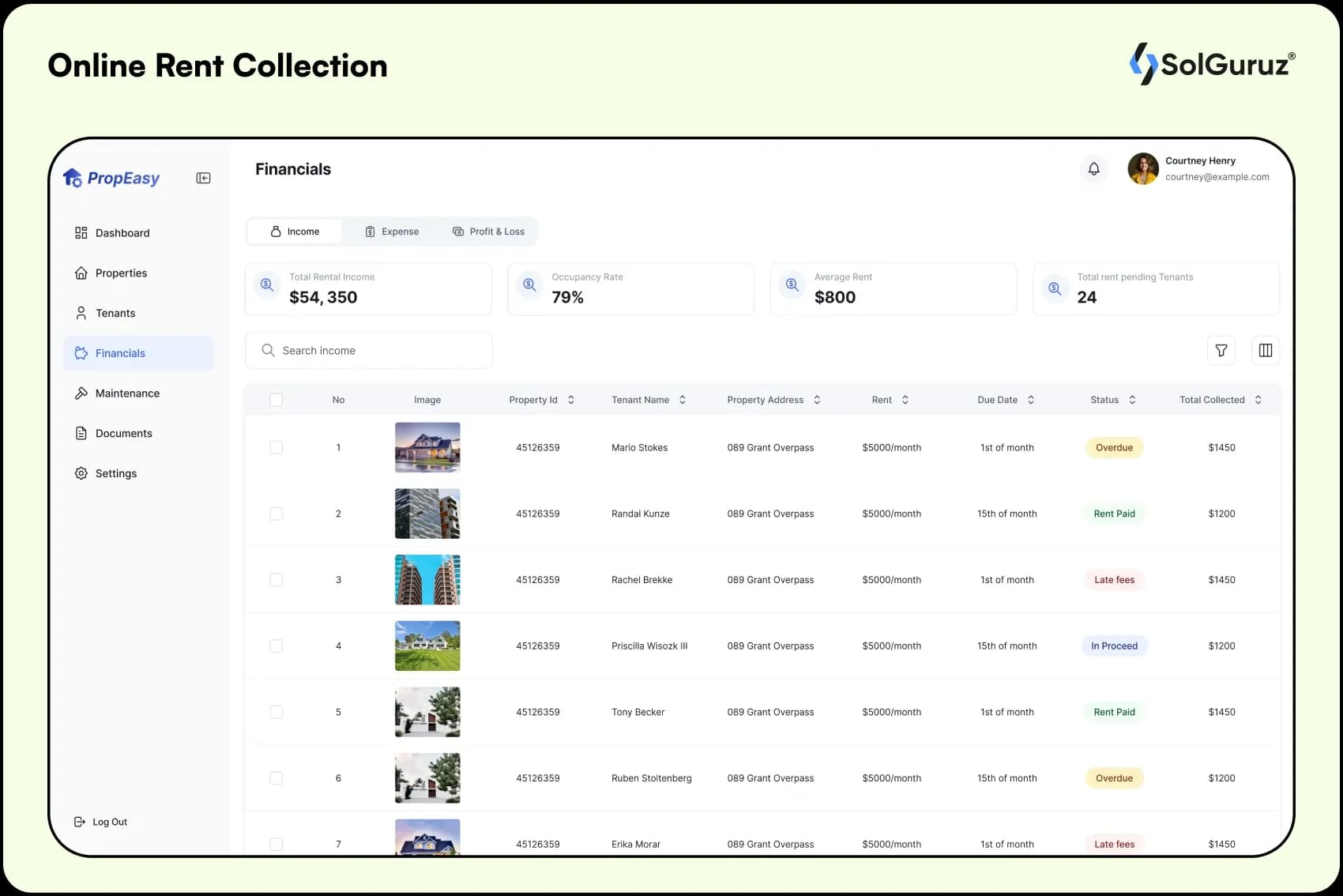Click the PropEasy logo
The width and height of the screenshot is (1343, 896).
coord(111,179)
